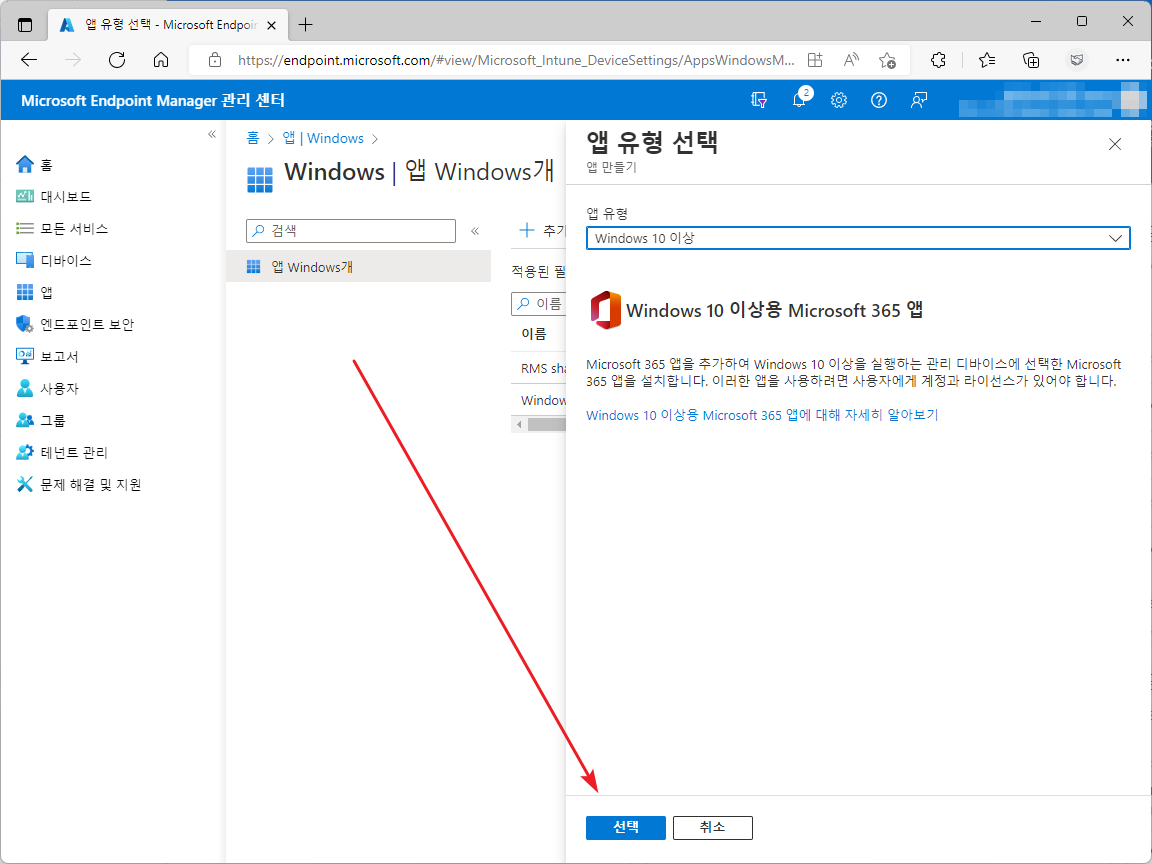Sort by 이름 column header

(534, 334)
